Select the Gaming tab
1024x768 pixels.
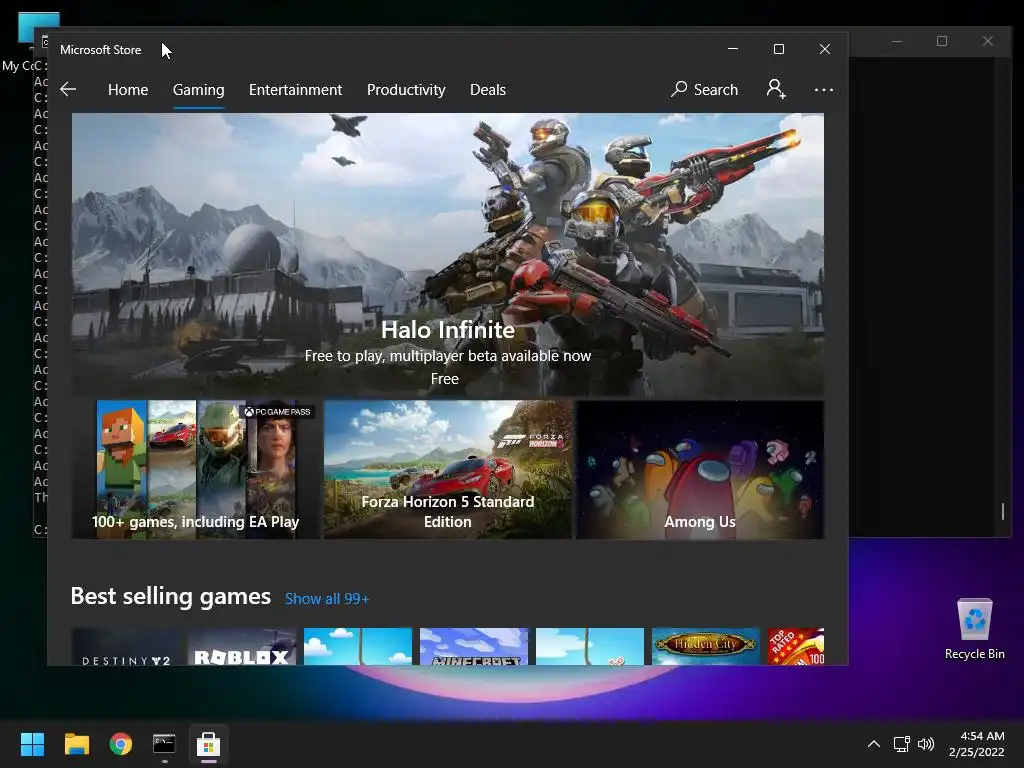coord(199,89)
